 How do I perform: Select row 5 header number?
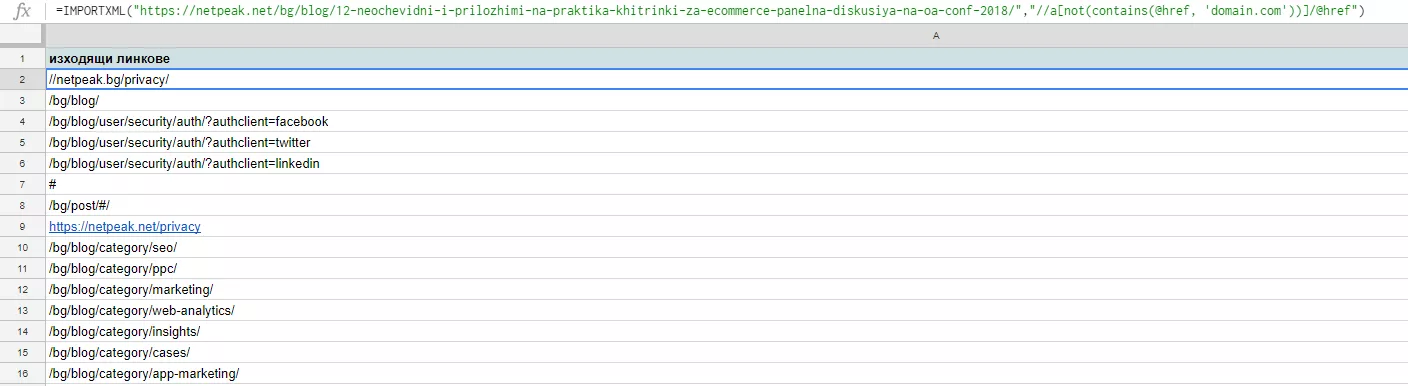click(x=22, y=143)
